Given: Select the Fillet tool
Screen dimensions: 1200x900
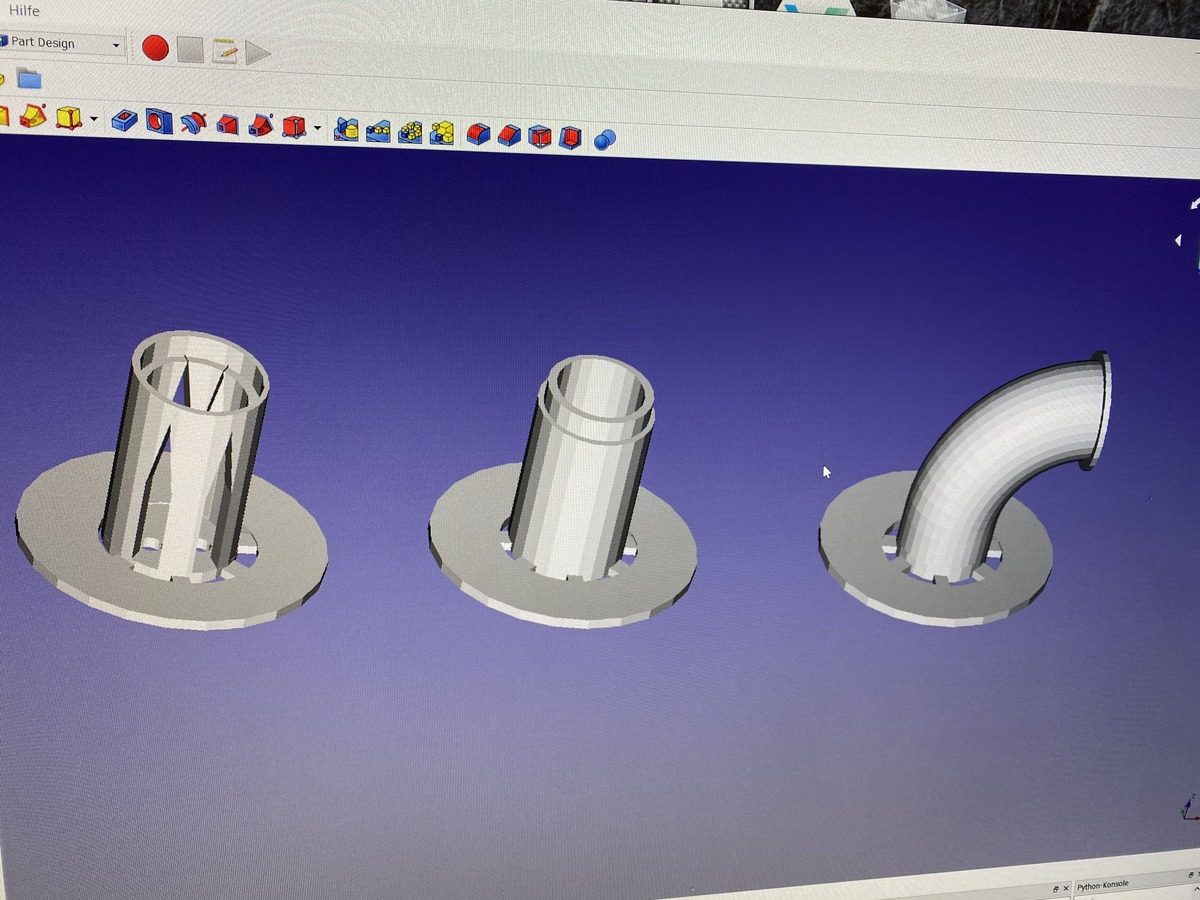Looking at the screenshot, I should coord(478,134).
